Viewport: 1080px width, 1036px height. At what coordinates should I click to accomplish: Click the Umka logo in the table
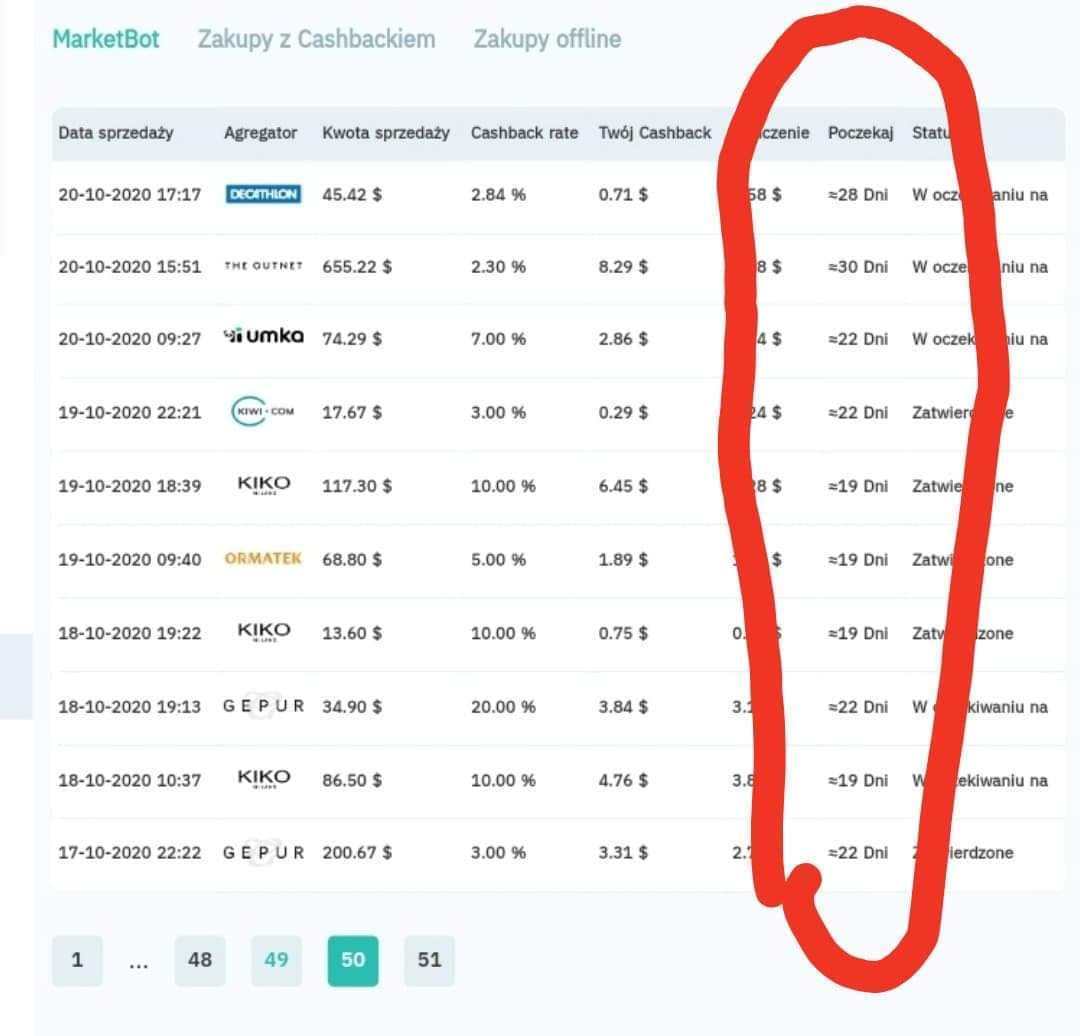pyautogui.click(x=263, y=338)
